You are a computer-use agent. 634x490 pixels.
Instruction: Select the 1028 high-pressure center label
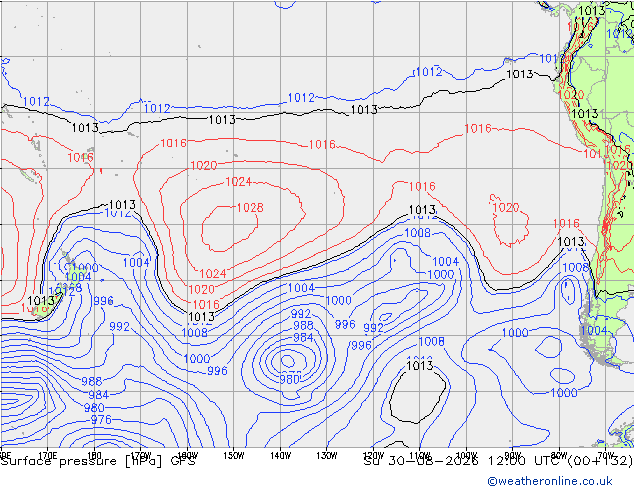250,208
